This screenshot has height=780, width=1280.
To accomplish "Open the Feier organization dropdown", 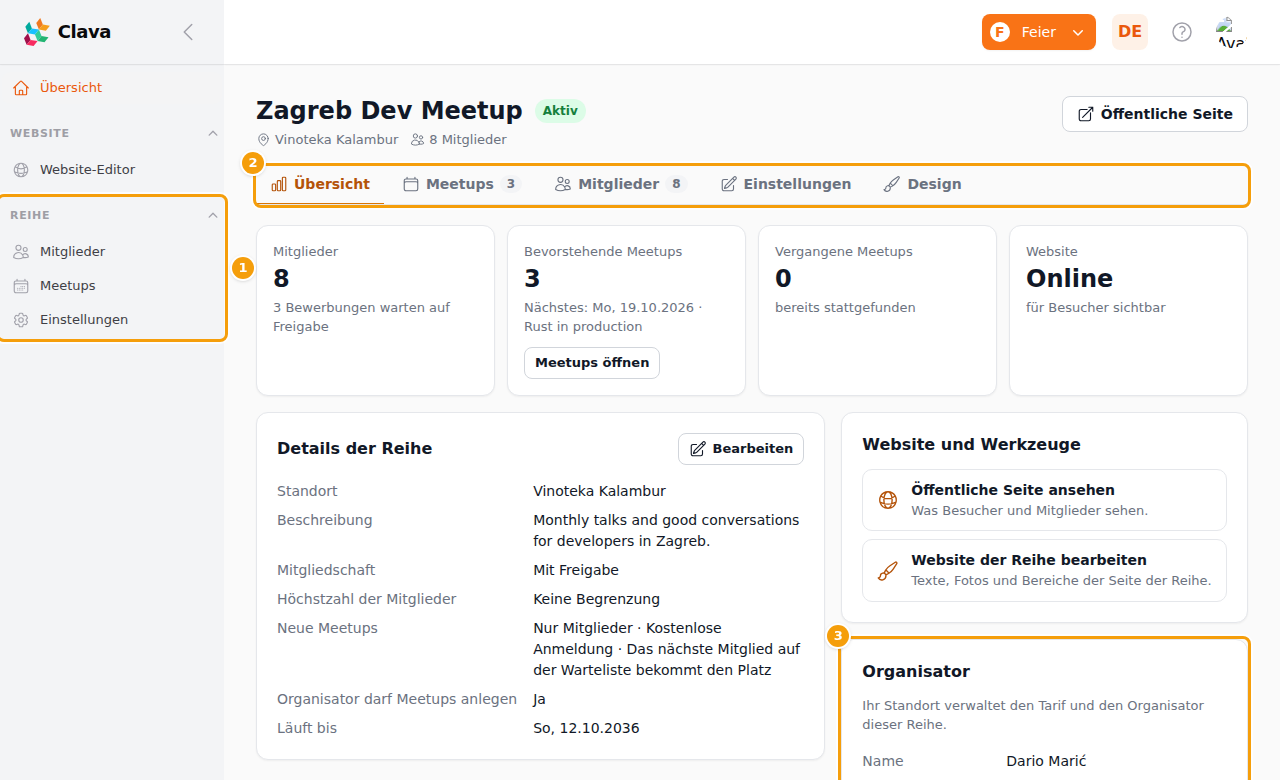I will coord(1039,32).
